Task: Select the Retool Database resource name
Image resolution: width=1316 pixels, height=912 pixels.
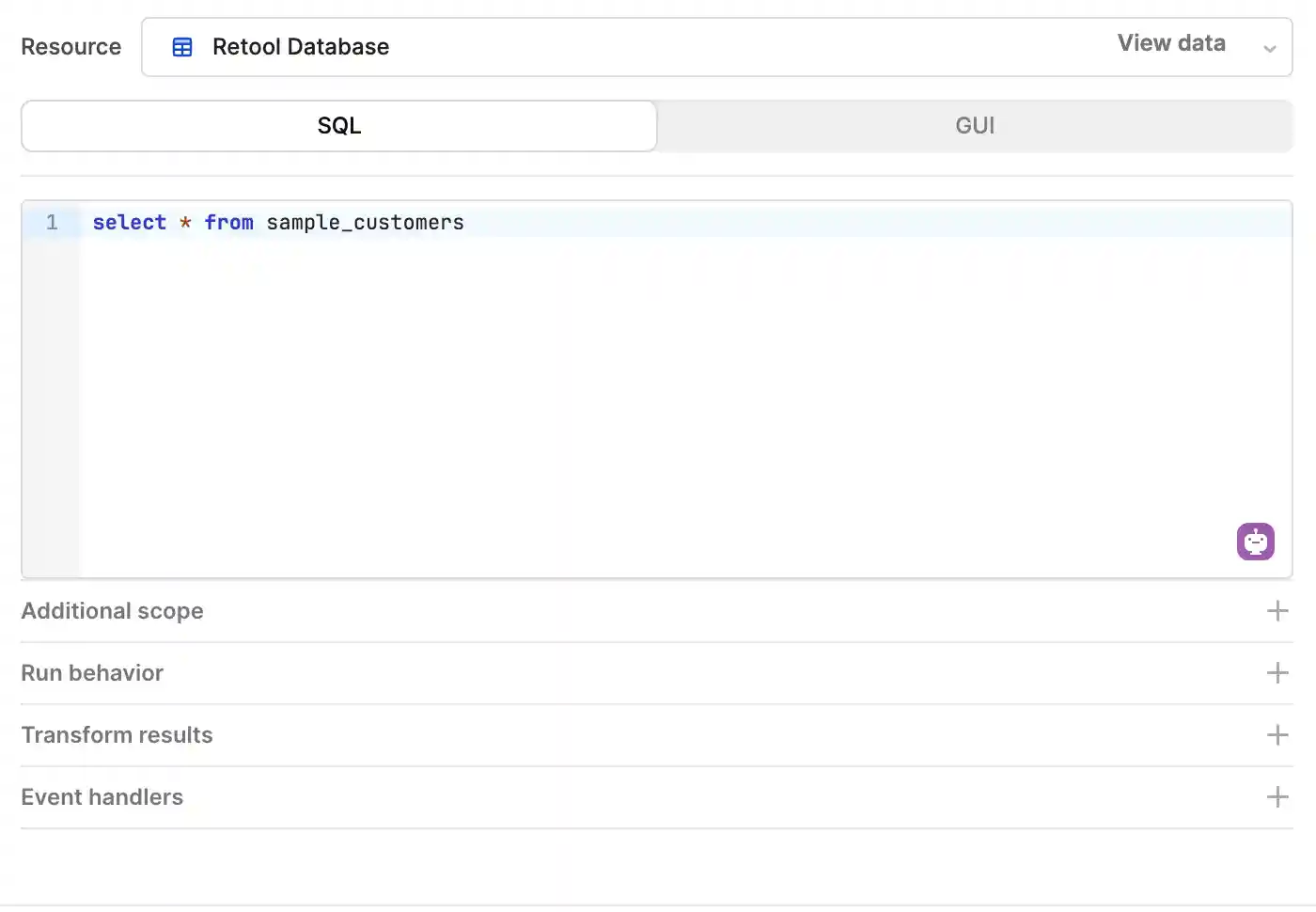Action: tap(300, 47)
